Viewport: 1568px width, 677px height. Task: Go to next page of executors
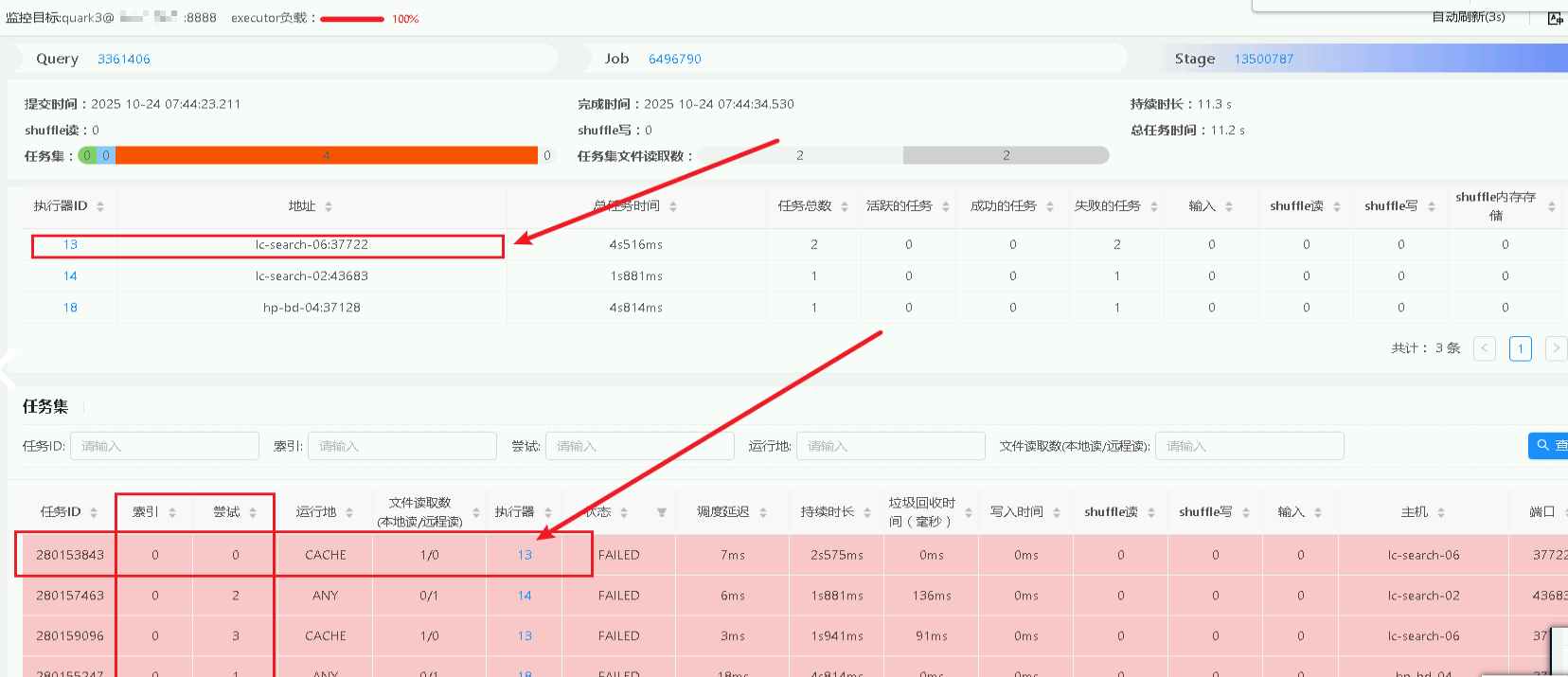1555,348
